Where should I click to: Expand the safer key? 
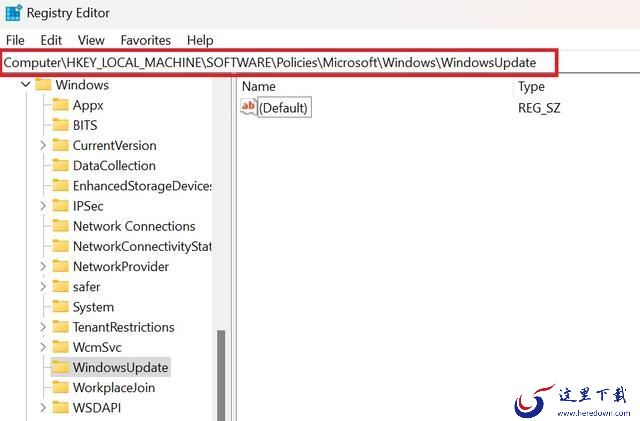(43, 287)
